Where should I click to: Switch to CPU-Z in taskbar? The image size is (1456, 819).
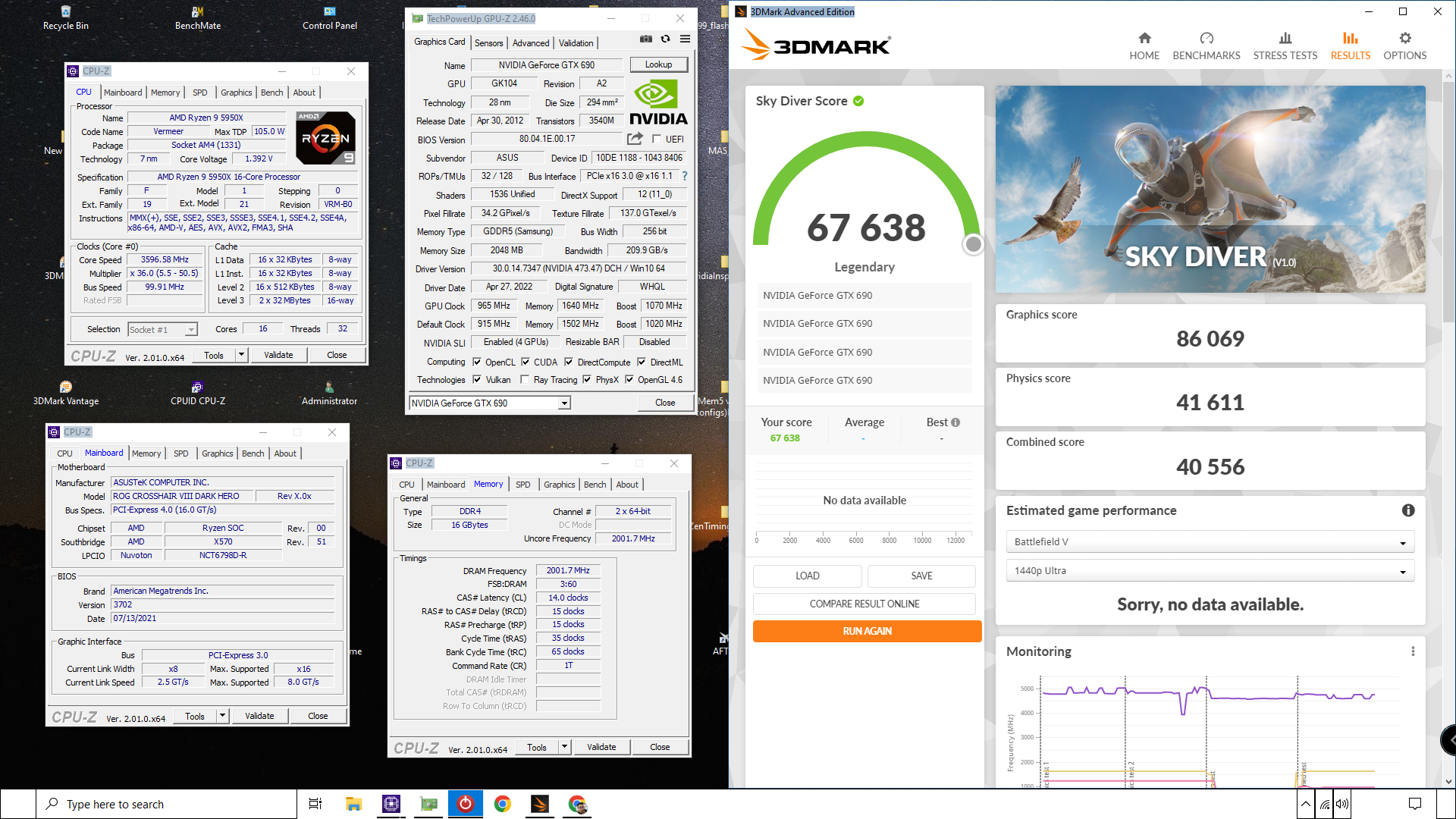coord(391,804)
